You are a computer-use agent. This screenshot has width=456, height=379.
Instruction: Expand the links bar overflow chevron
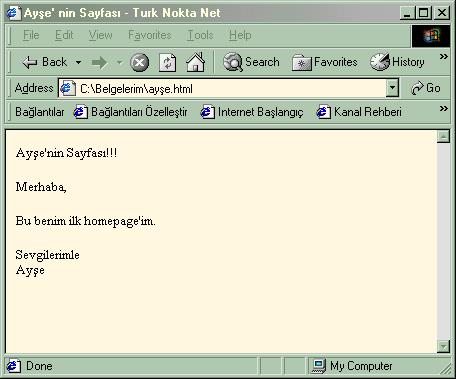pyautogui.click(x=443, y=108)
